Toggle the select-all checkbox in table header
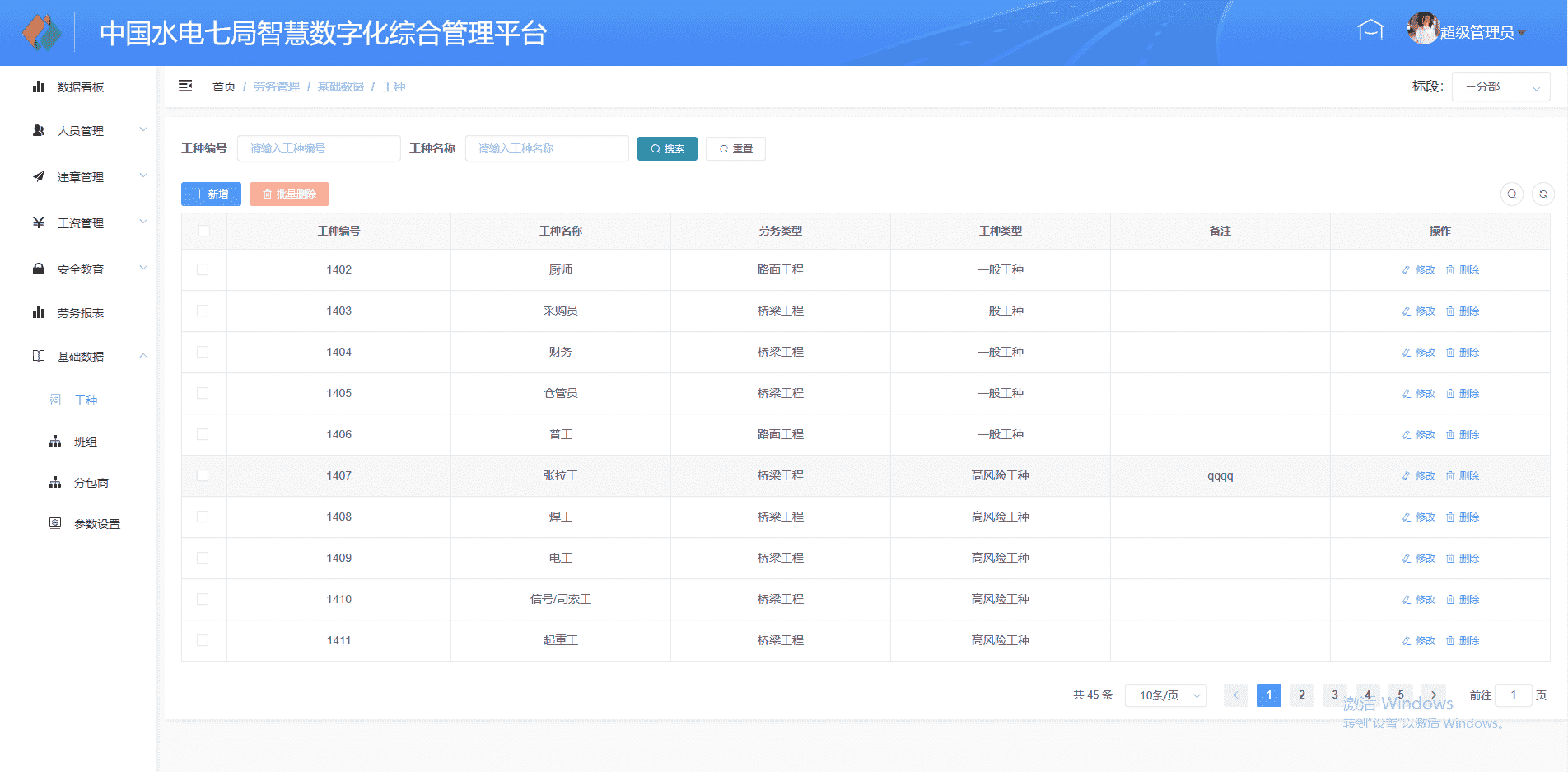1568x772 pixels. pyautogui.click(x=203, y=231)
